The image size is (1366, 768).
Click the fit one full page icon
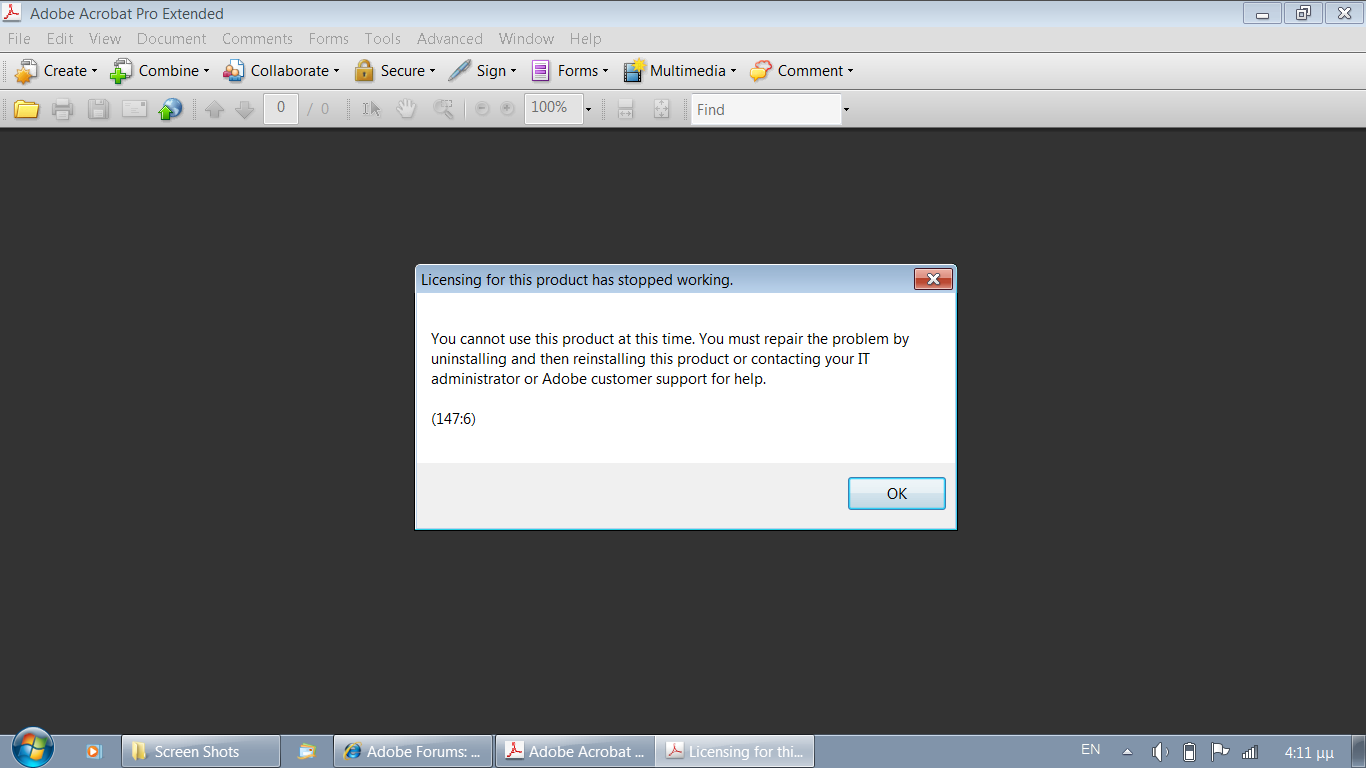click(661, 109)
